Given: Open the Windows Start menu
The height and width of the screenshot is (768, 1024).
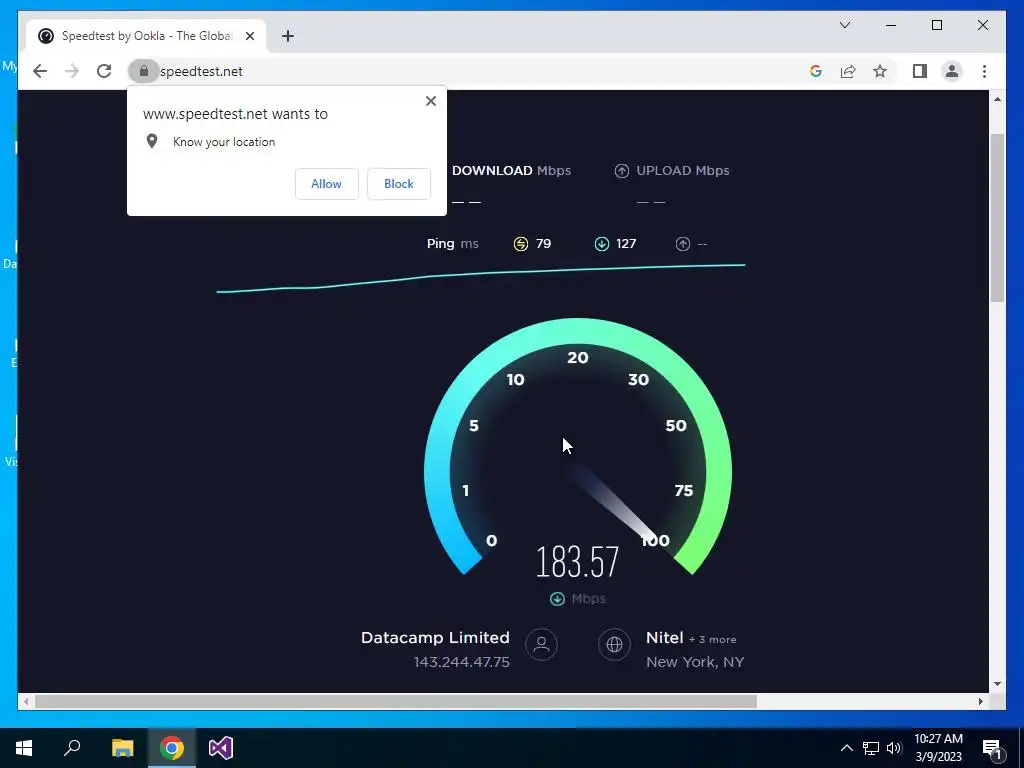Looking at the screenshot, I should (24, 748).
